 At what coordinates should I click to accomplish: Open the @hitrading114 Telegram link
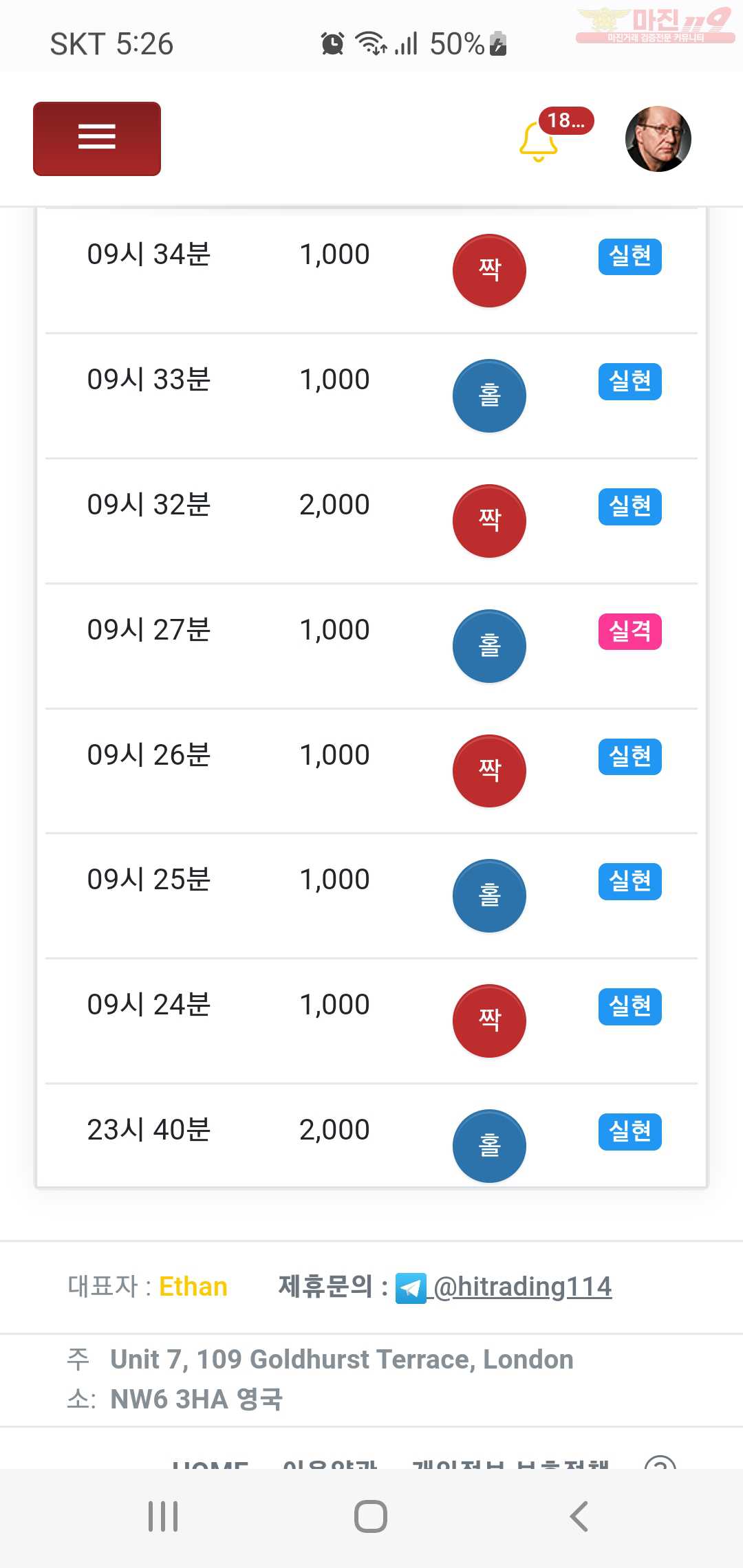pos(521,1287)
